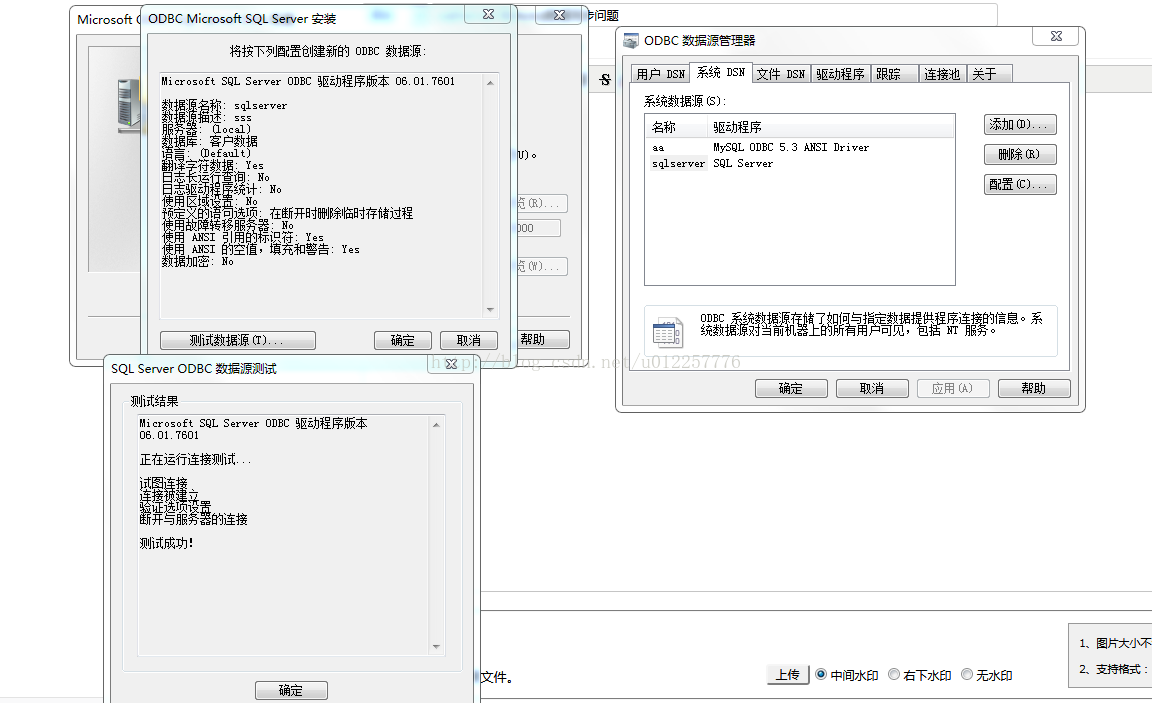Close the SQL Server ODBC 数据源测试 dialog

coord(451,364)
